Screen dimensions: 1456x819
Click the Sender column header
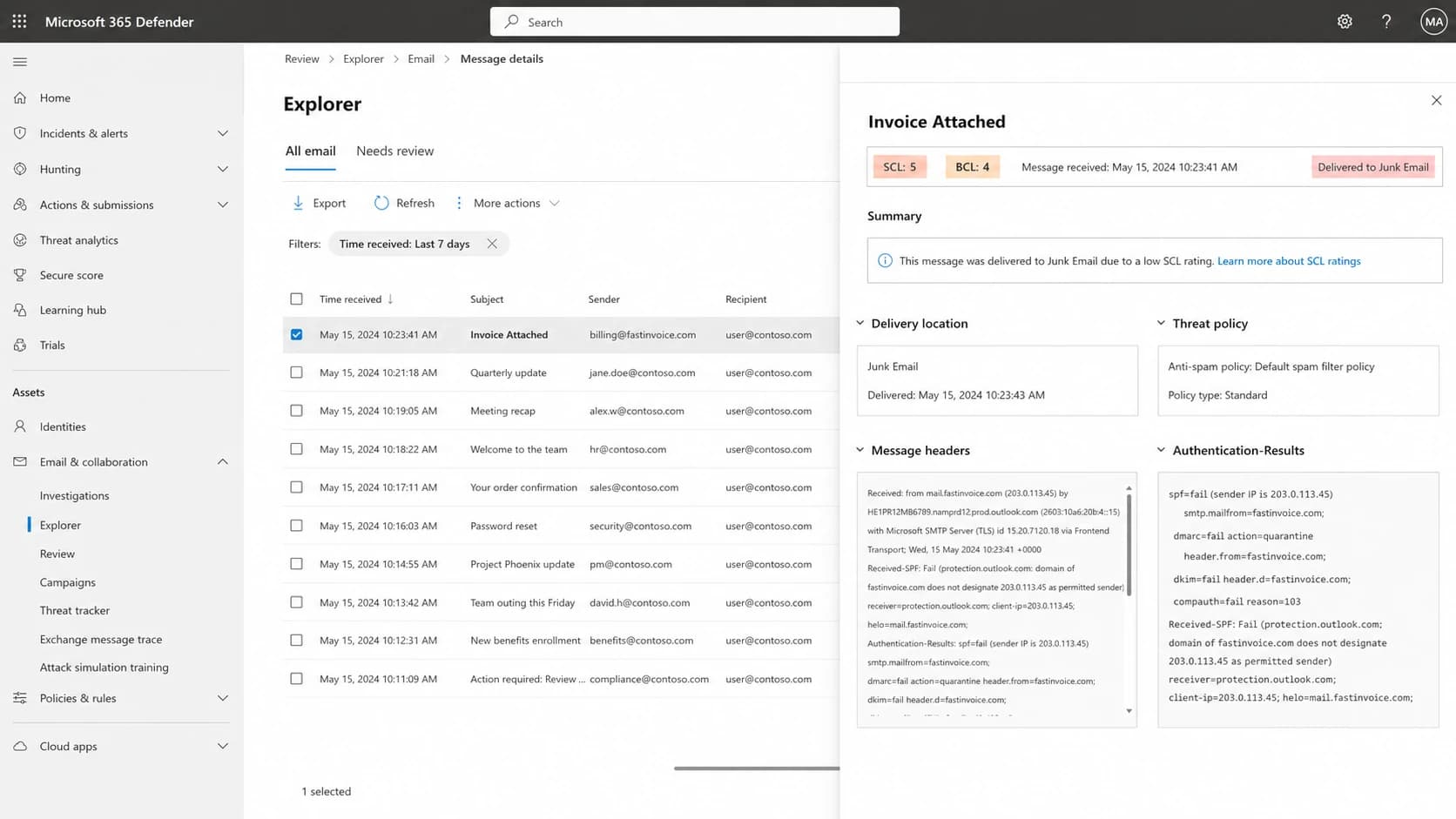click(x=603, y=299)
